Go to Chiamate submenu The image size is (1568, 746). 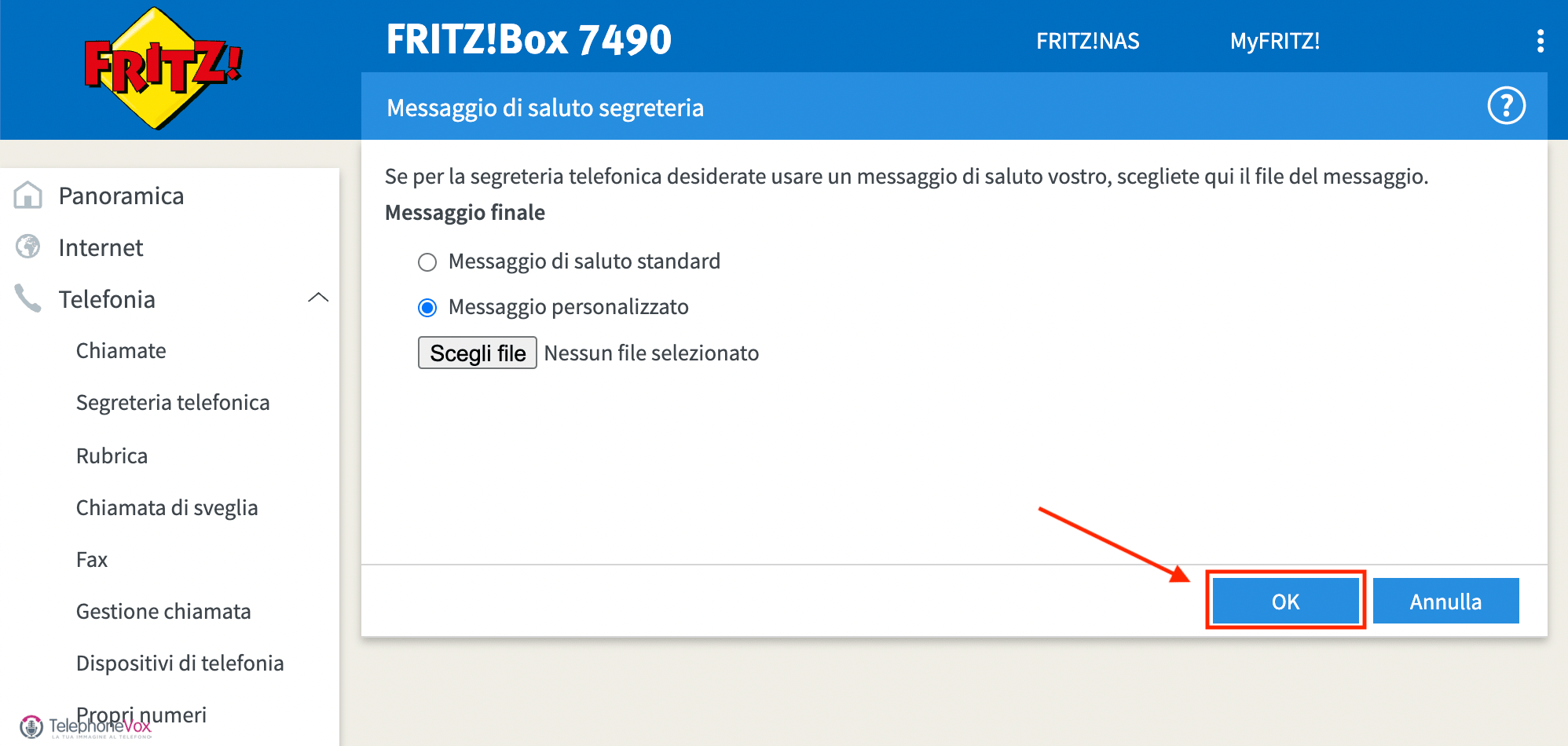point(121,350)
